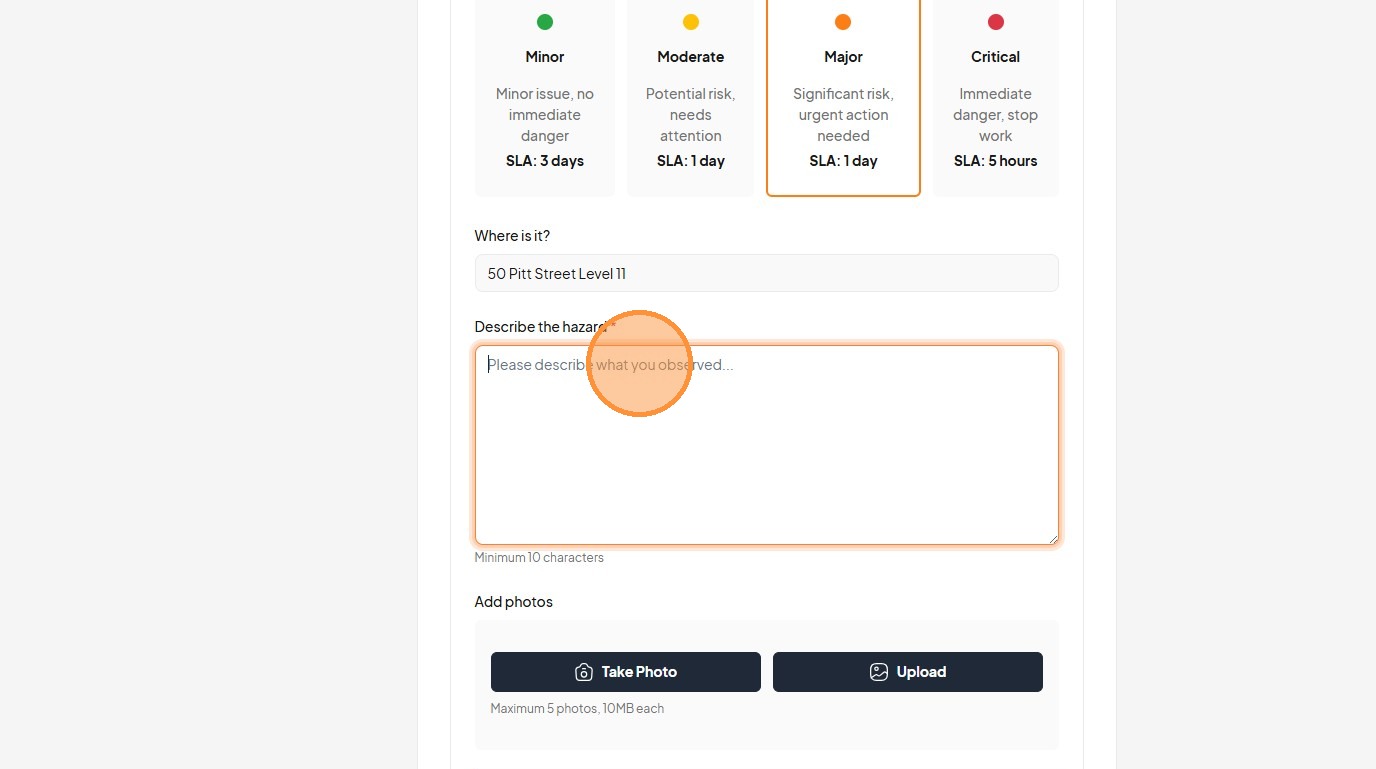This screenshot has width=1376, height=769.
Task: Click the 'Describe the hazard' label
Action: pyautogui.click(x=541, y=327)
